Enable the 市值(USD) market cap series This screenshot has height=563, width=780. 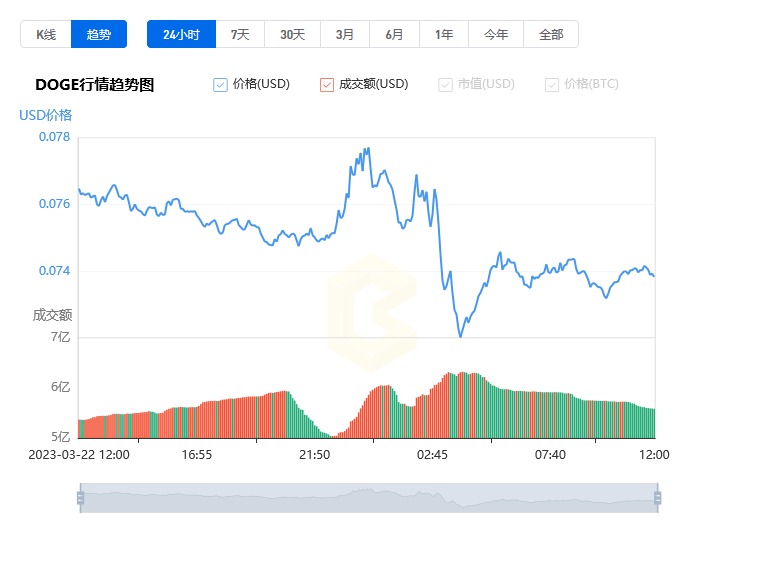(445, 85)
